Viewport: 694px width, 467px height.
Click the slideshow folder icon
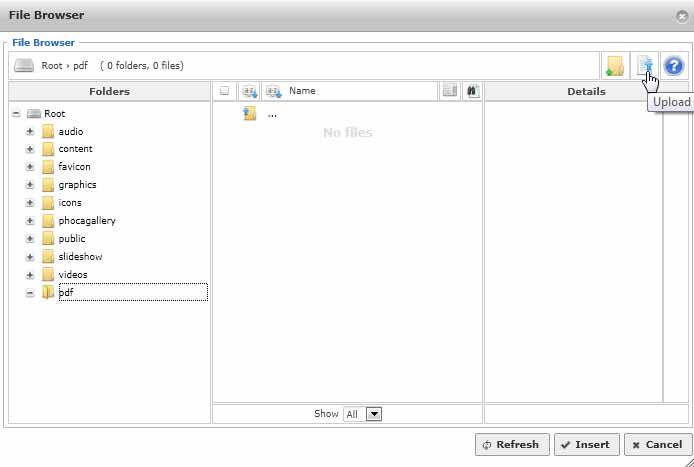click(x=48, y=257)
